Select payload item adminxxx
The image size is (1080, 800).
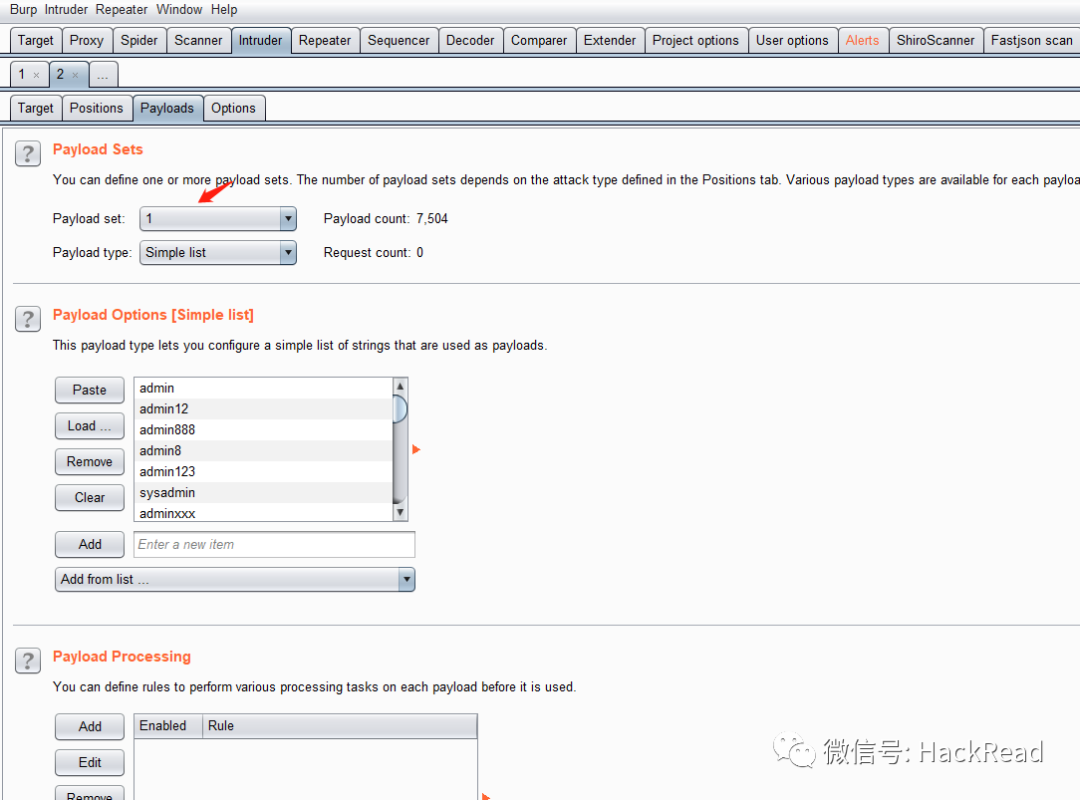263,513
